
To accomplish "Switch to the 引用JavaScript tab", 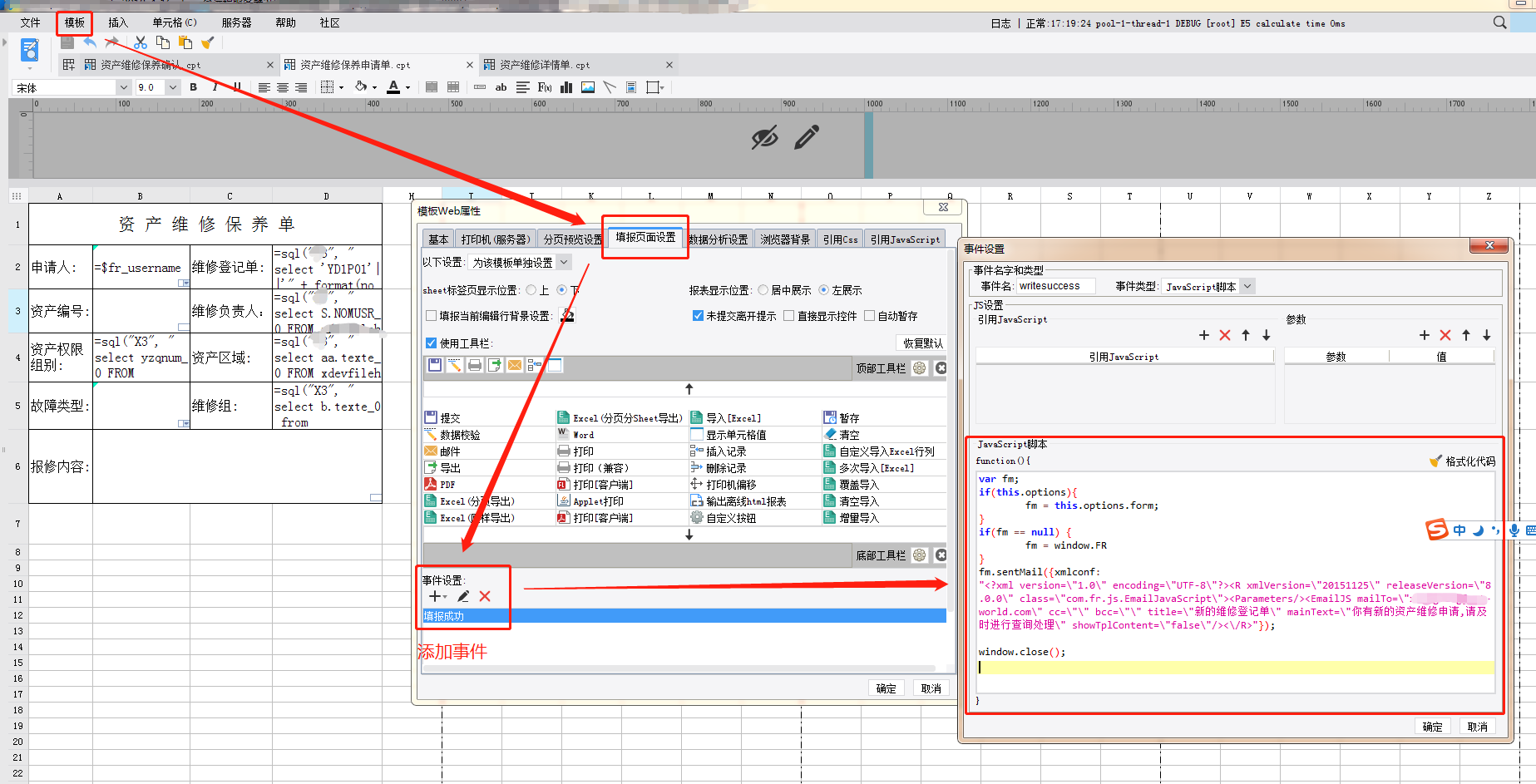I will tap(904, 239).
